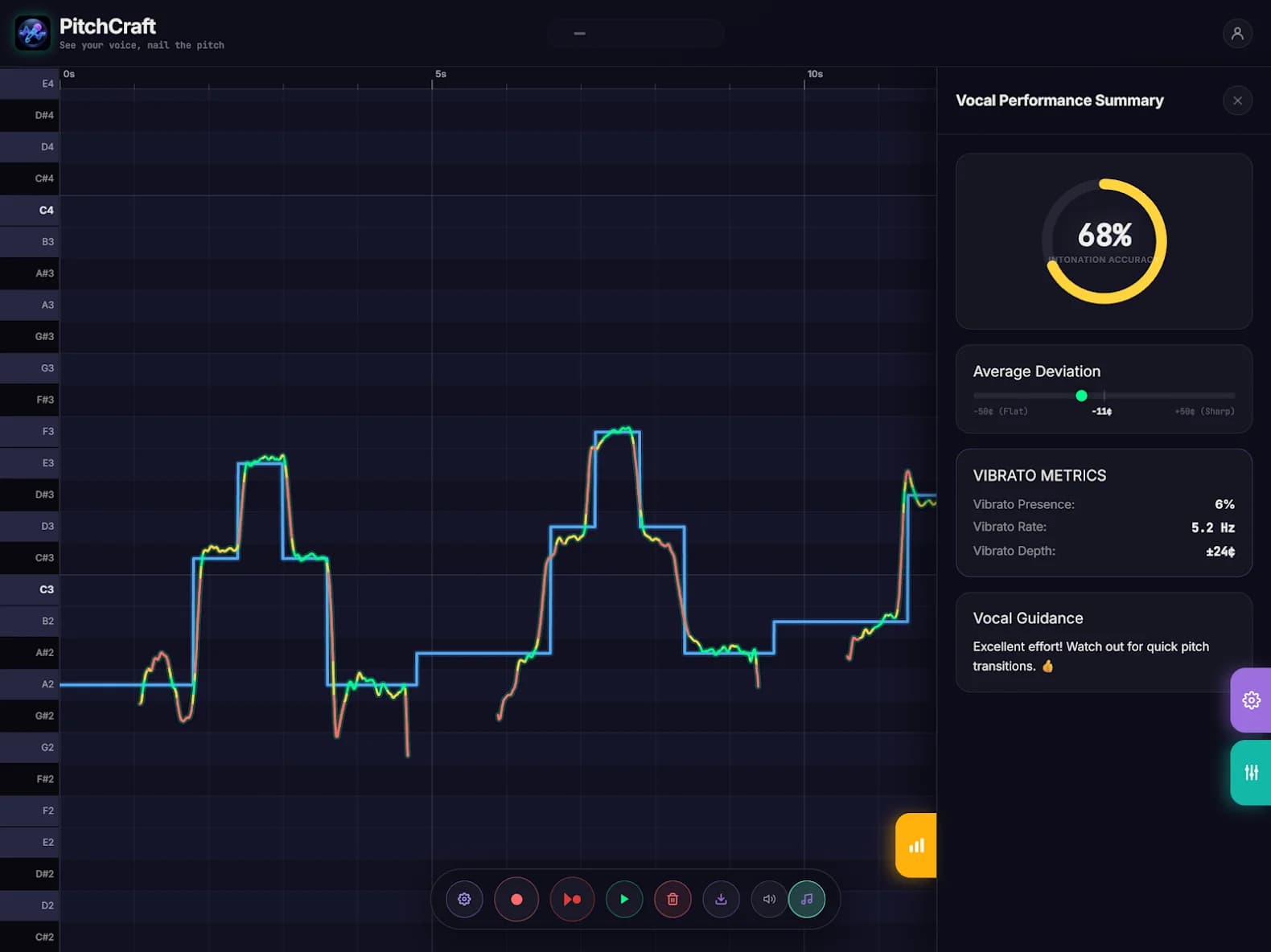1271x952 pixels.
Task: Open the yellow bar chart stats tab
Action: click(916, 845)
